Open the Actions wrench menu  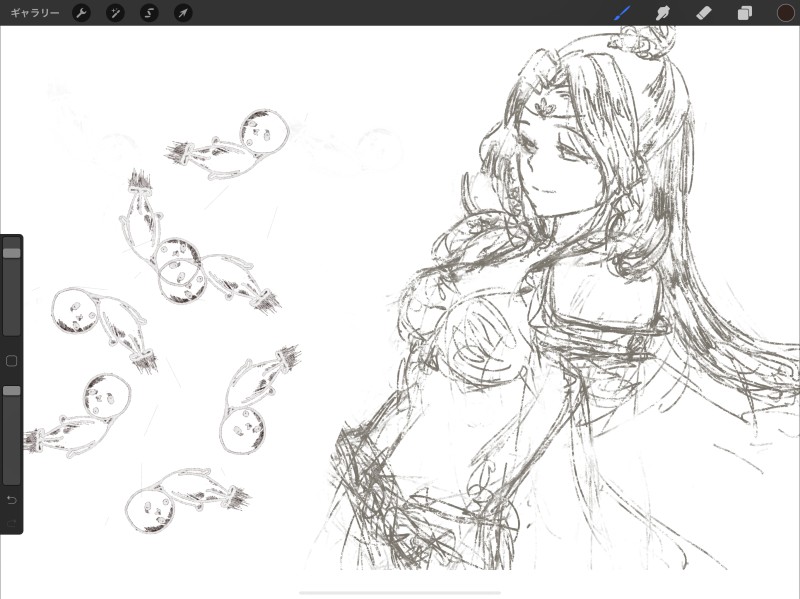[82, 13]
